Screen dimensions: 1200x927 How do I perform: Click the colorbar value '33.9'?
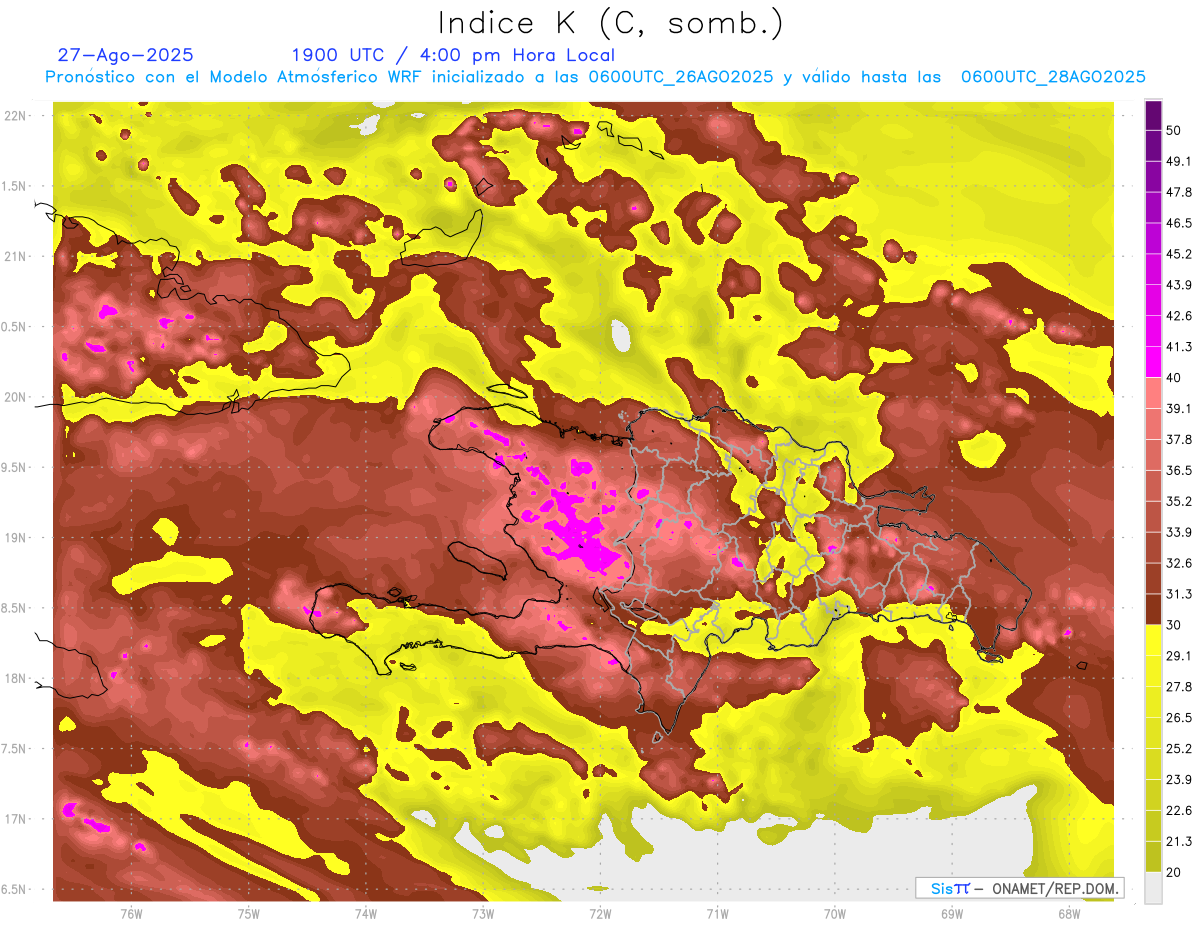(1178, 532)
